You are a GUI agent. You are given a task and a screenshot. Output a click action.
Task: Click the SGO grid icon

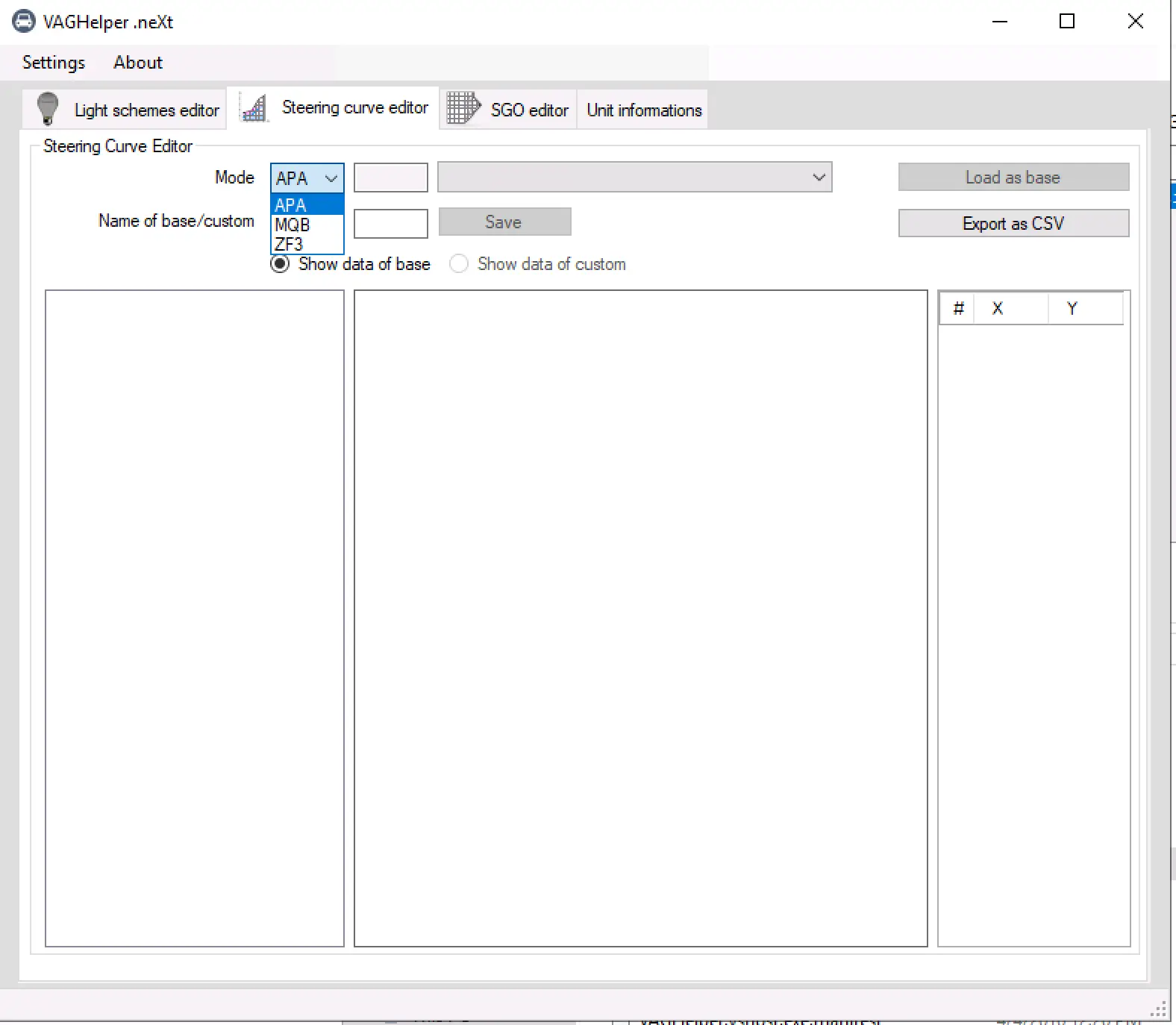pyautogui.click(x=463, y=108)
